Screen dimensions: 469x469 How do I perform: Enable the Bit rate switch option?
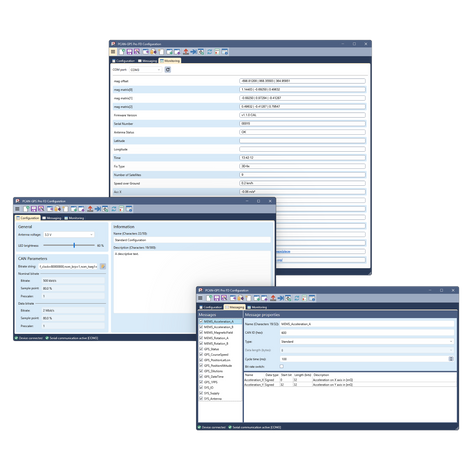point(282,366)
